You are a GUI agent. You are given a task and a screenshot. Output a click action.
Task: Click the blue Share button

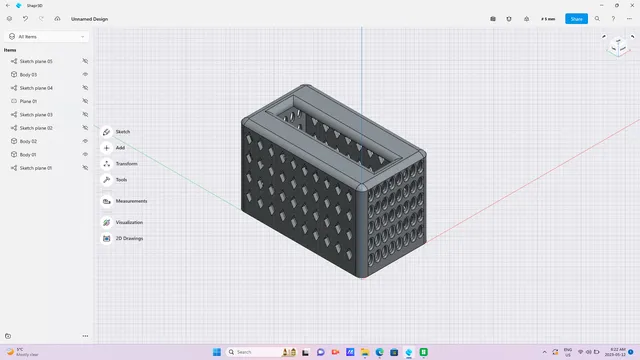pos(576,19)
